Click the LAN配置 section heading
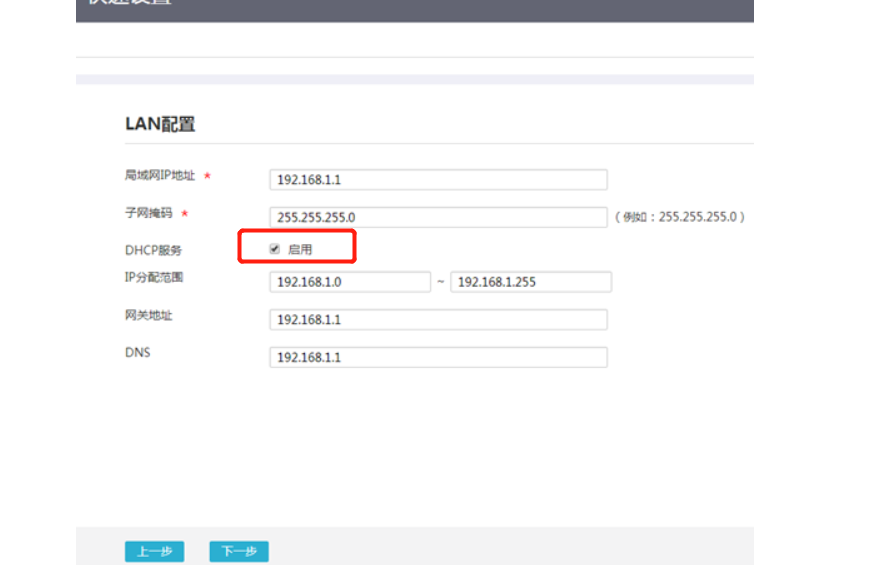Image resolution: width=880 pixels, height=565 pixels. pyautogui.click(x=160, y=124)
